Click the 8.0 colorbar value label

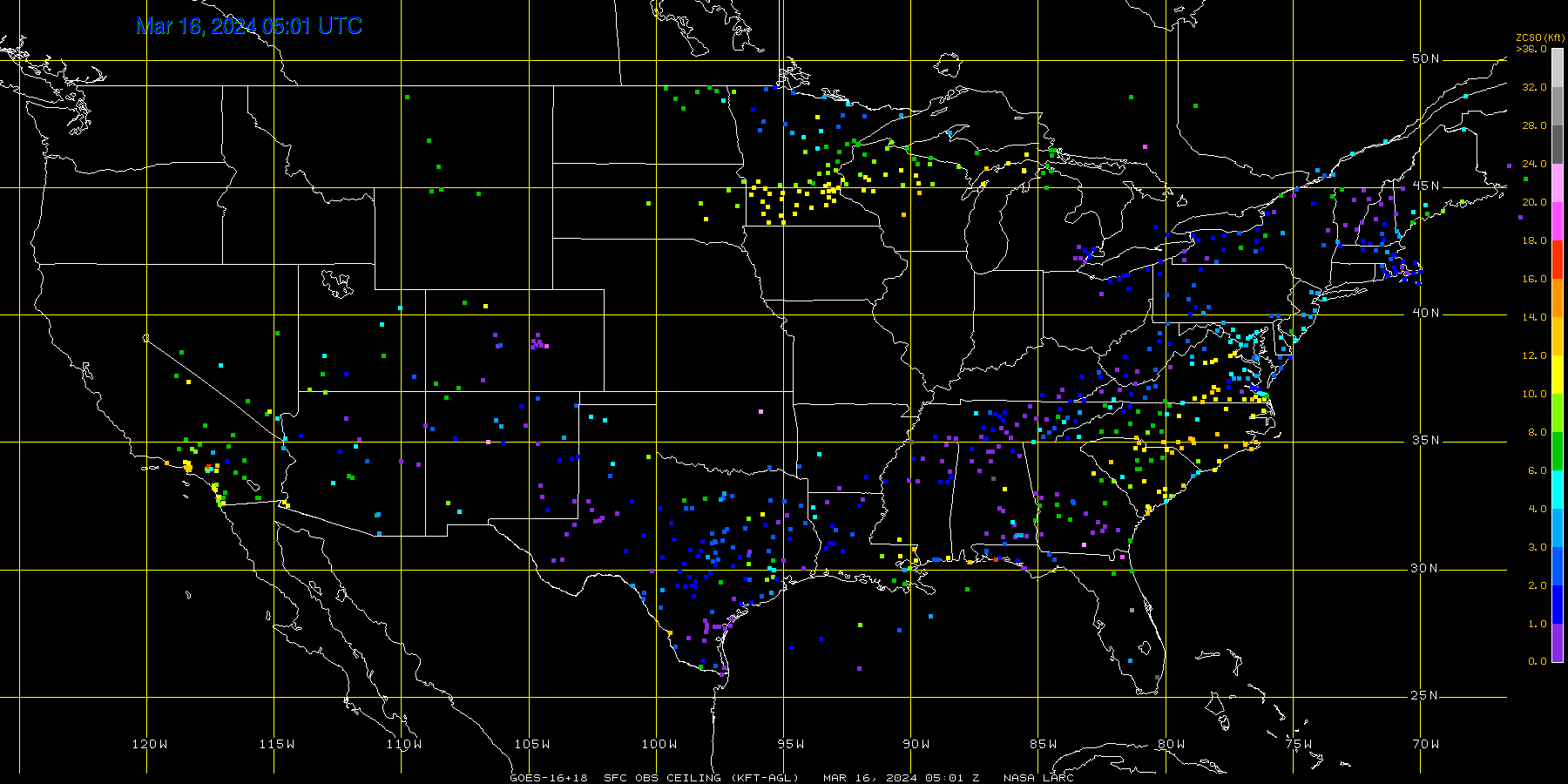point(1538,432)
